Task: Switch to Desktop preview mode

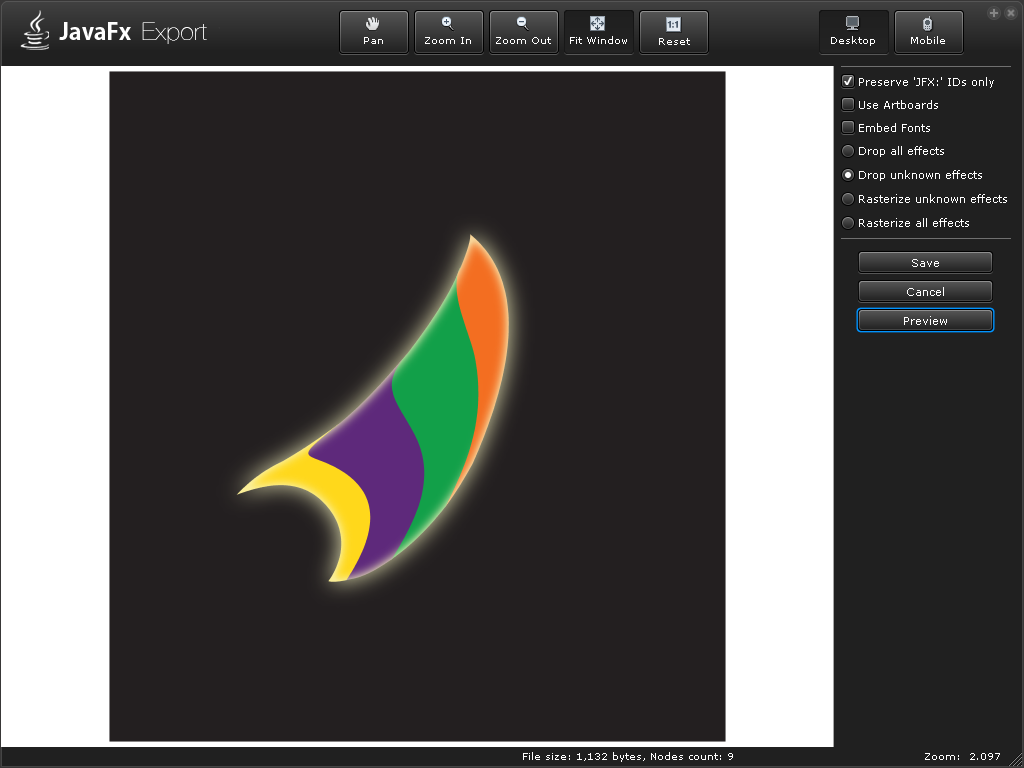Action: (852, 32)
